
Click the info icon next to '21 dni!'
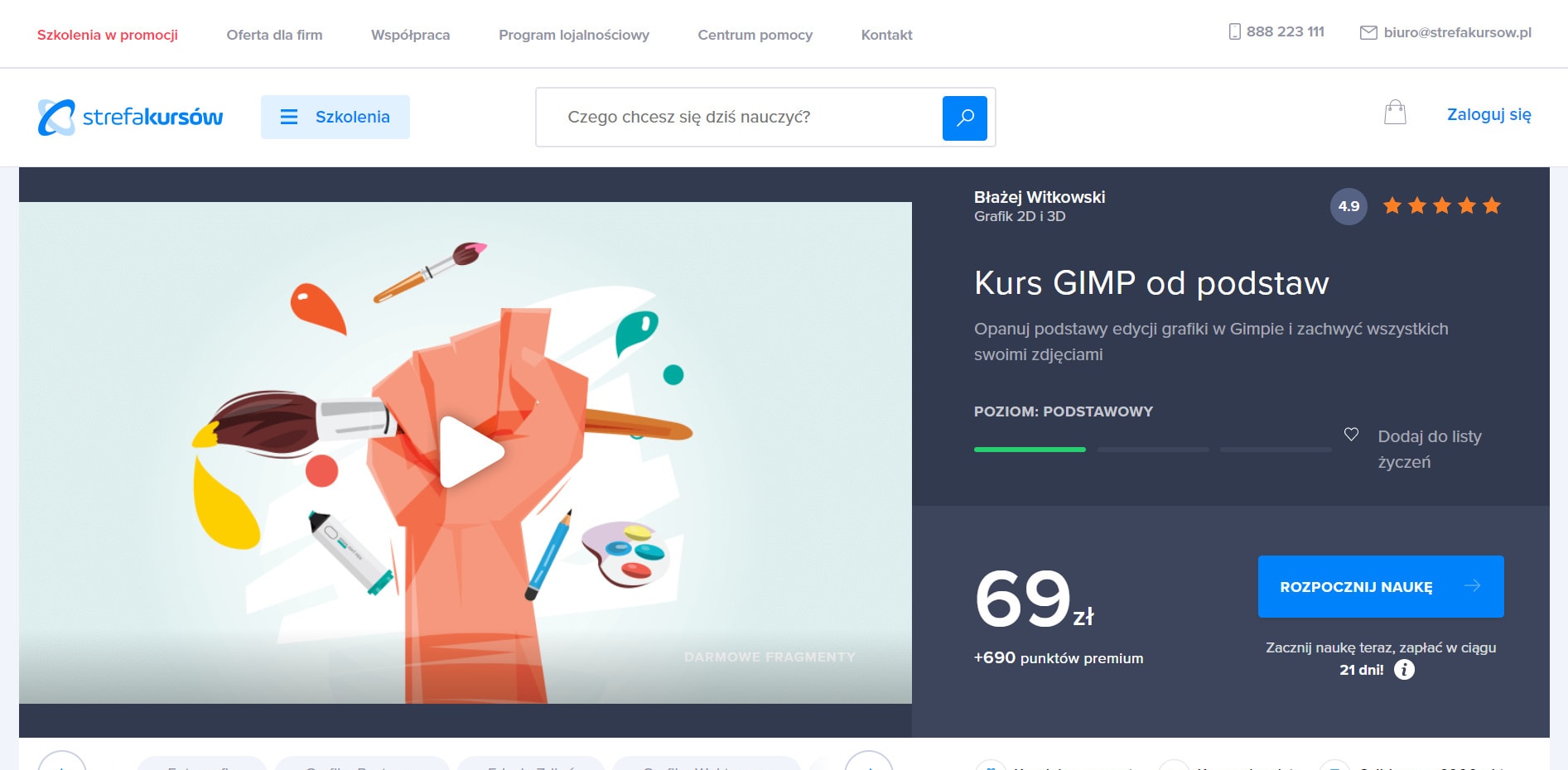click(1404, 670)
